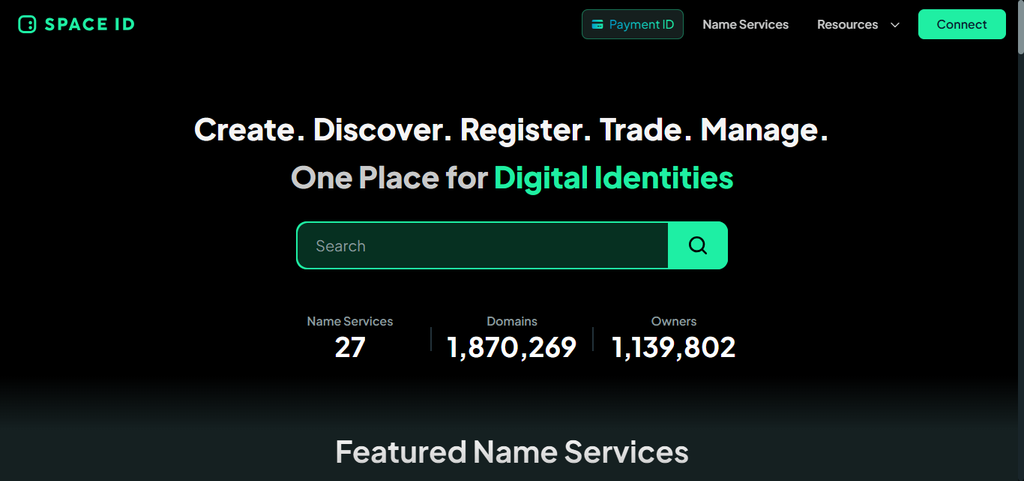Click the Domains label

click(x=512, y=321)
